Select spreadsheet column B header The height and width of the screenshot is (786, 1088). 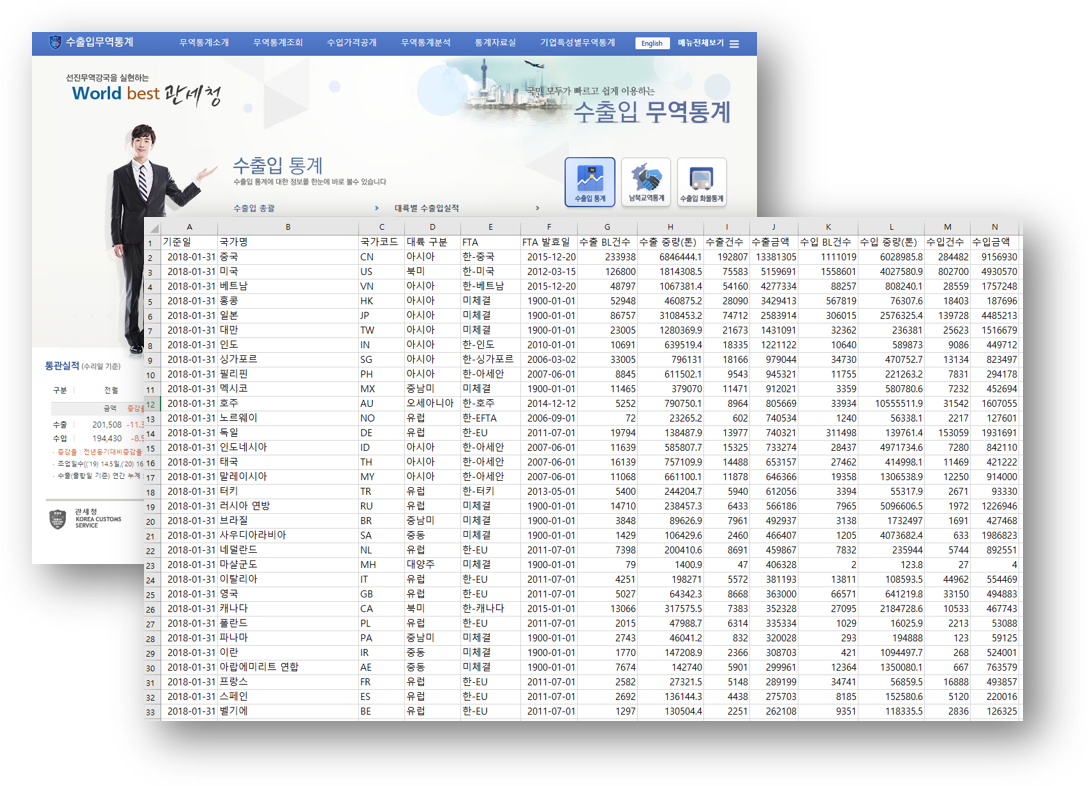[288, 228]
